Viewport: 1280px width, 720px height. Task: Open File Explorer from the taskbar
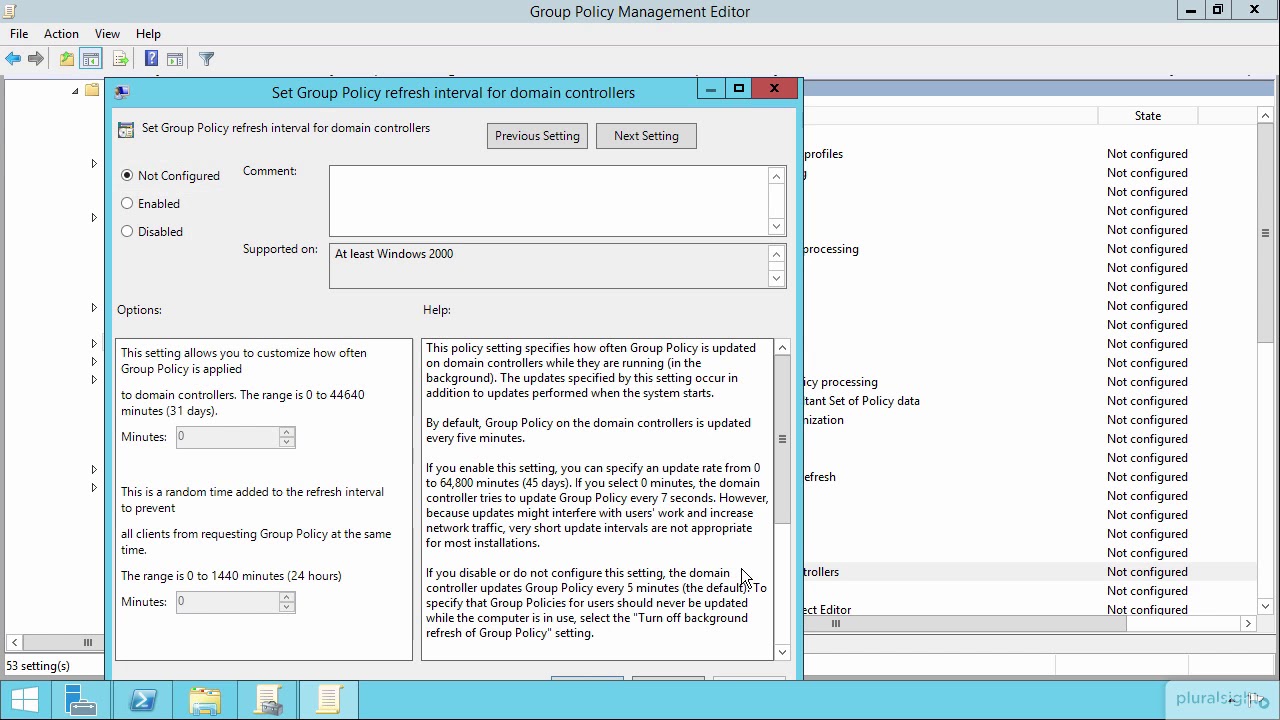pos(204,700)
